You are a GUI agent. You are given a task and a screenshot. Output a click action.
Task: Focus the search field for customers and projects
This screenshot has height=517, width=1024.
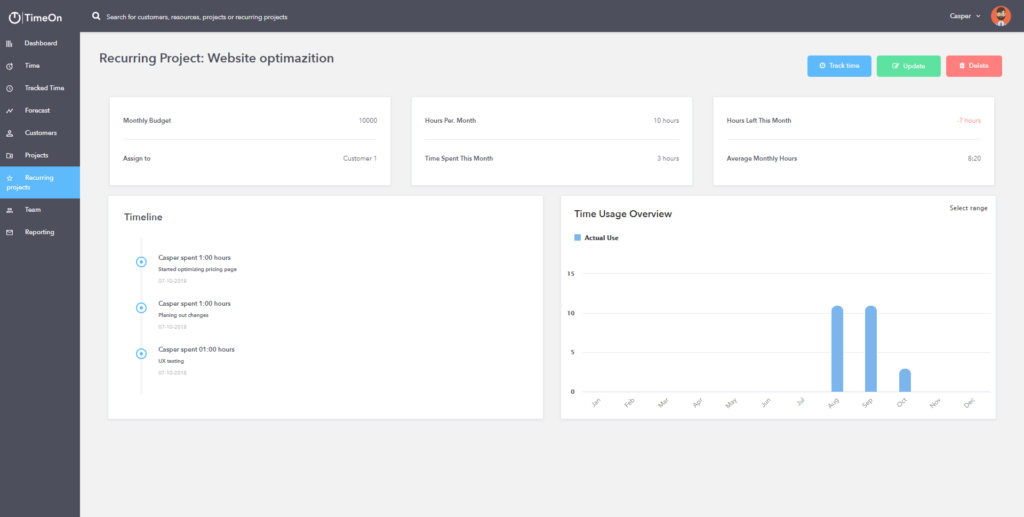[x=197, y=17]
